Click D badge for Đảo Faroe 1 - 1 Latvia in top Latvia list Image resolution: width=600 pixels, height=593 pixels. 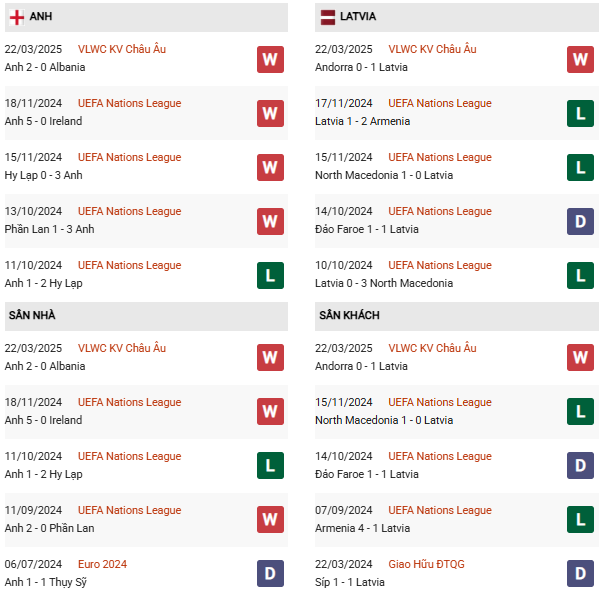pyautogui.click(x=580, y=222)
